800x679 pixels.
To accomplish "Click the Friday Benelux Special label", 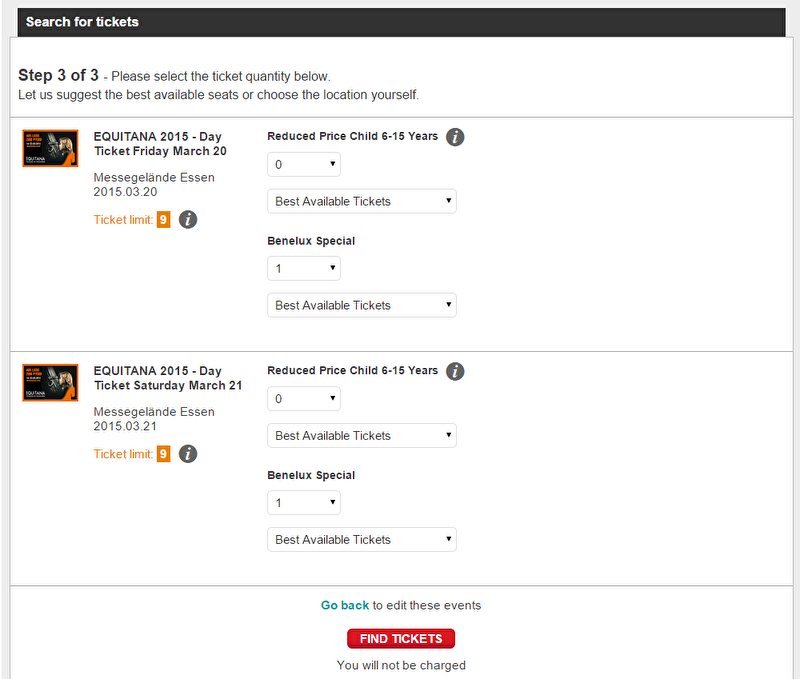I will 311,241.
